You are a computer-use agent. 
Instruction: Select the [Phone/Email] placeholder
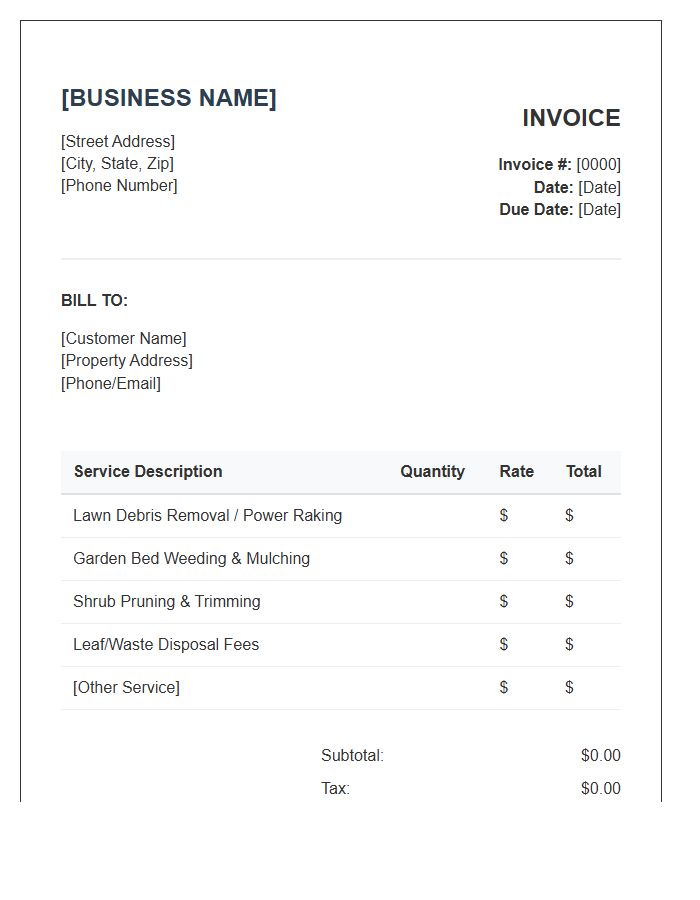pyautogui.click(x=111, y=383)
